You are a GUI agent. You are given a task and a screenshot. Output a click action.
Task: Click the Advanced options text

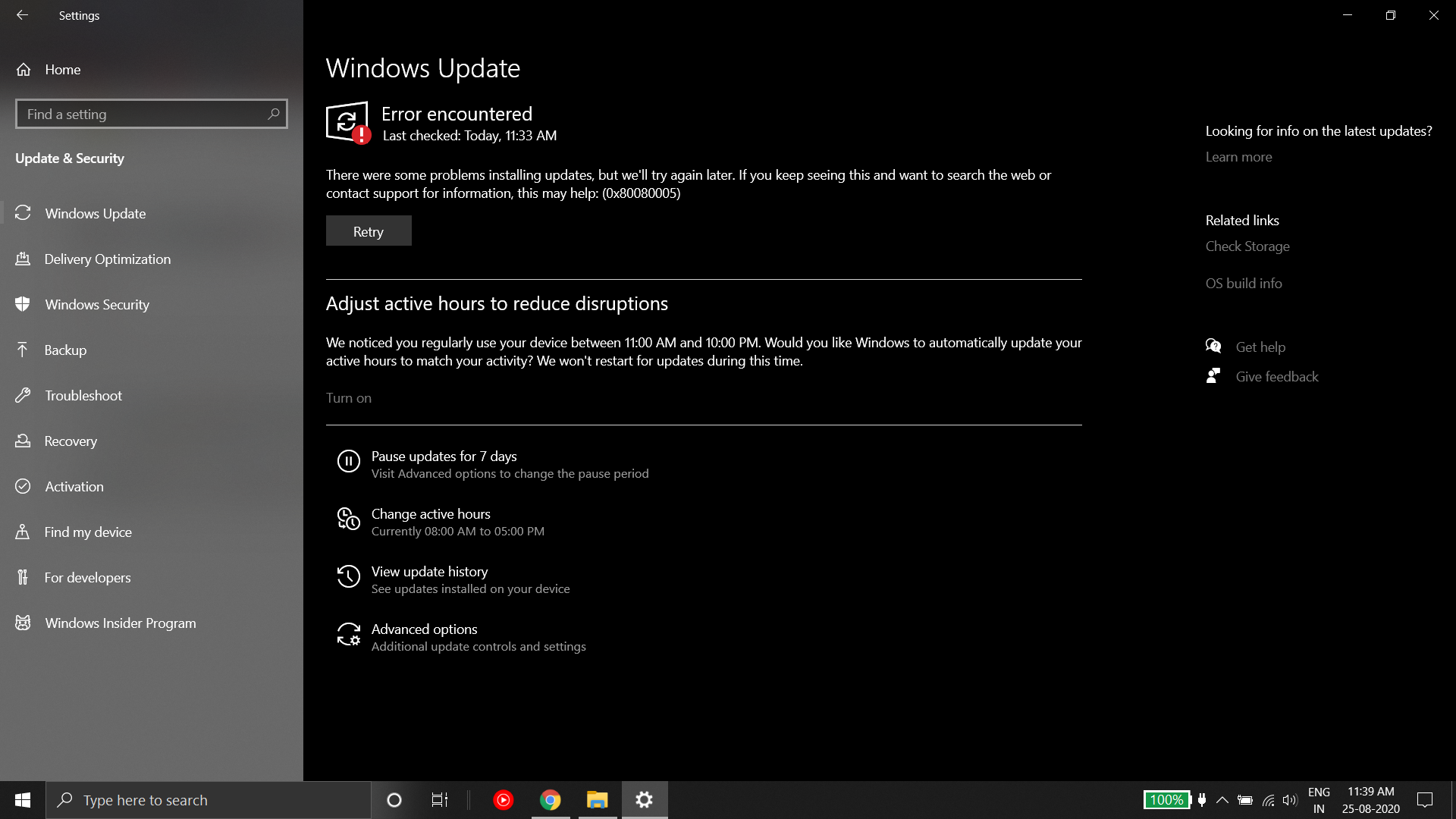(x=424, y=629)
